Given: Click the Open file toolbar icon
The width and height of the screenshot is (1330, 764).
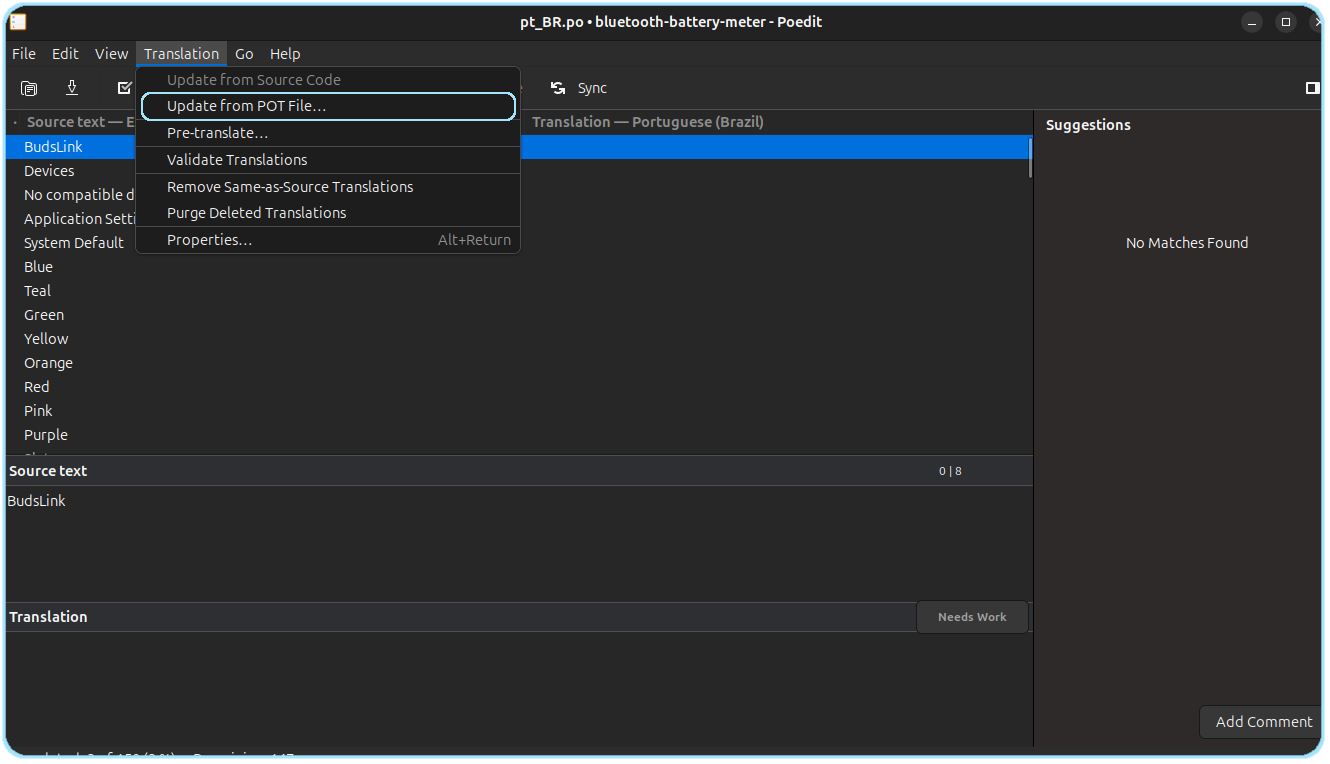Looking at the screenshot, I should (x=29, y=88).
